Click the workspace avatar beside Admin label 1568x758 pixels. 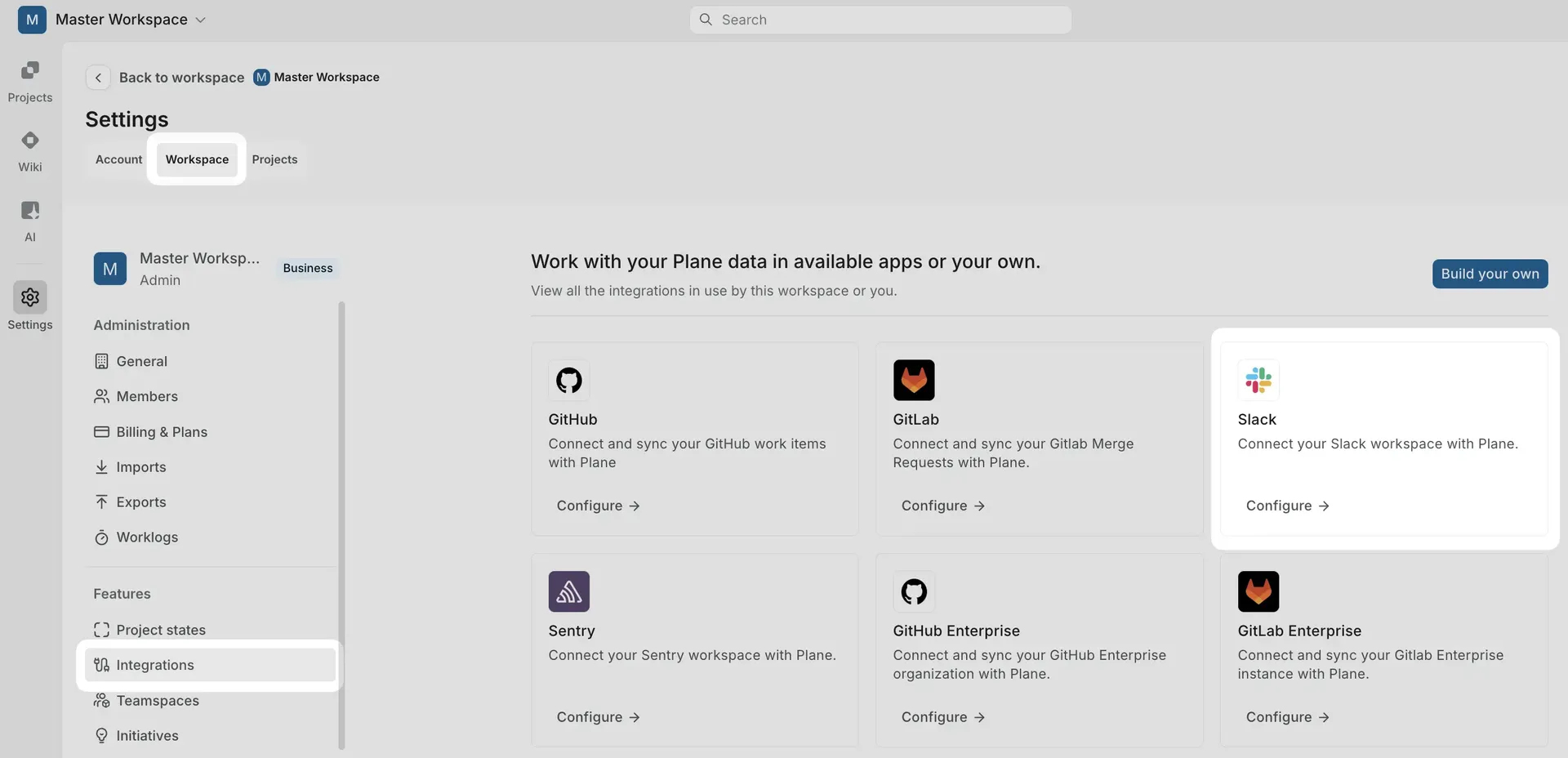[x=110, y=269]
